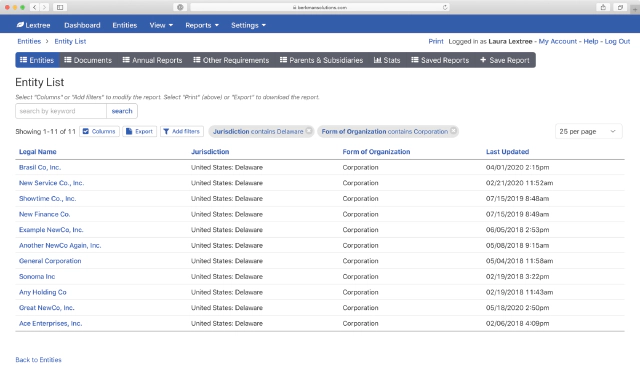The height and width of the screenshot is (391, 640).
Task: Click the privacy shield icon
Action: click(x=180, y=7)
